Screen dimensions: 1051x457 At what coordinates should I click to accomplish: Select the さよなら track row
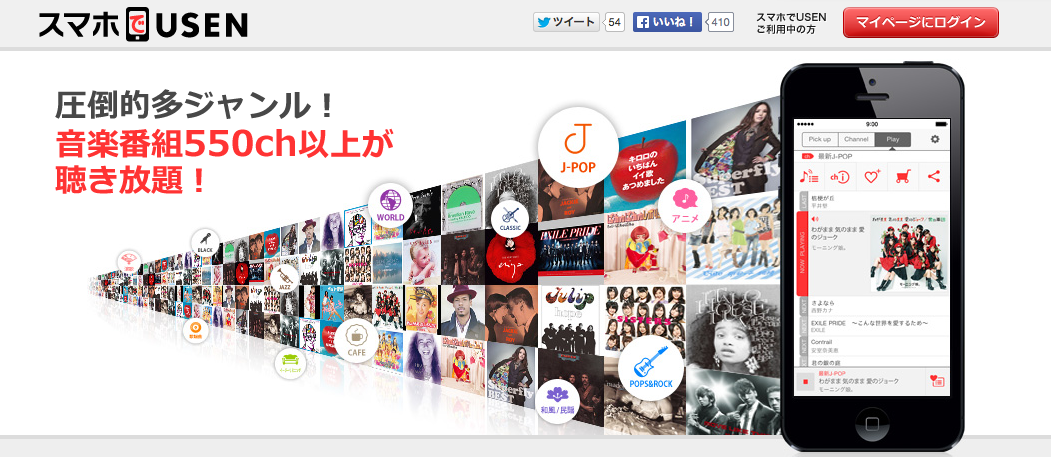coord(871,306)
